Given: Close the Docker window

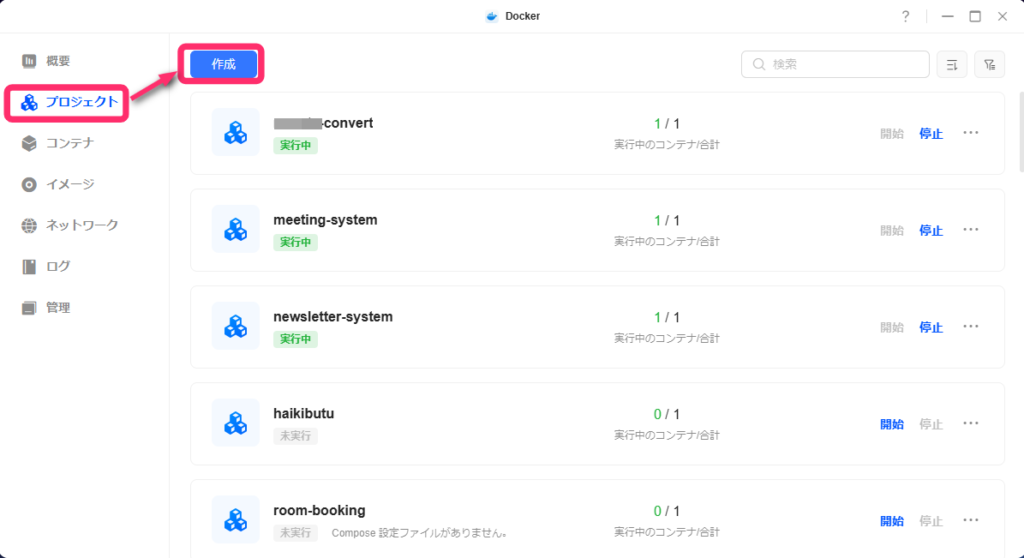Looking at the screenshot, I should [1002, 16].
